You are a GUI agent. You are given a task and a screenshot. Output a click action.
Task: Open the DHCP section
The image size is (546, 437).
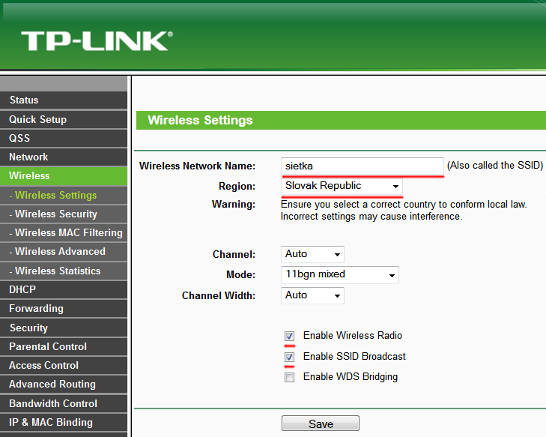[63, 290]
